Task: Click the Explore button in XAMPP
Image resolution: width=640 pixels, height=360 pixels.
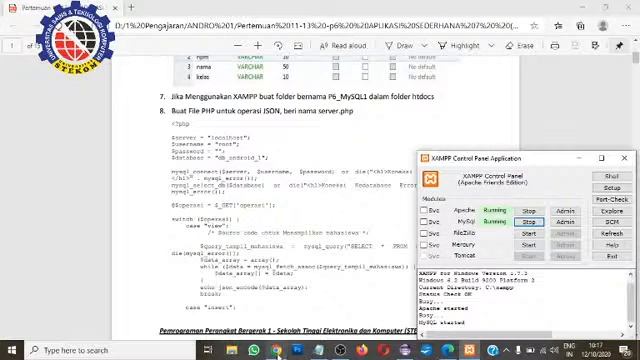Action: pyautogui.click(x=612, y=211)
